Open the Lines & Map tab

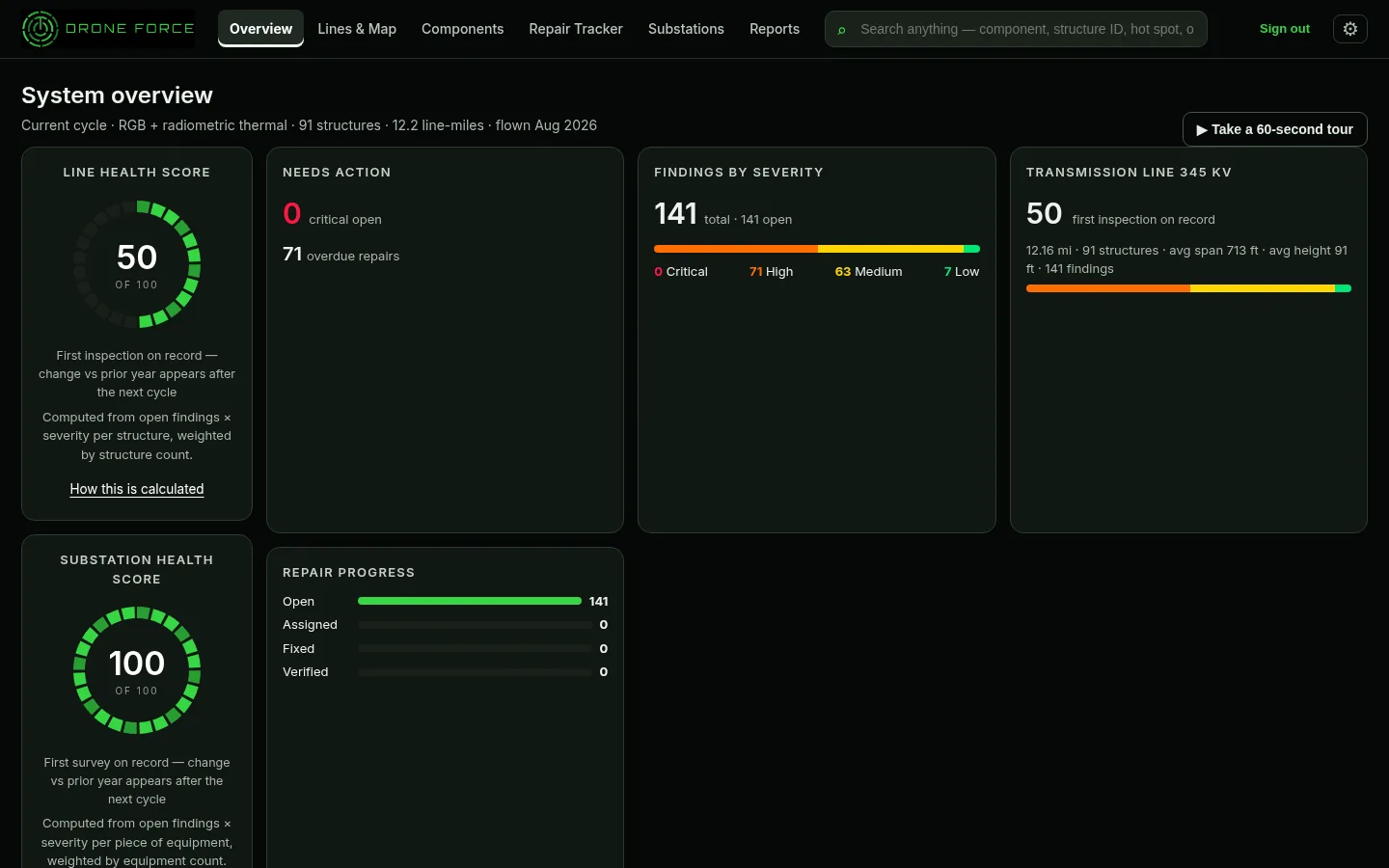click(357, 29)
